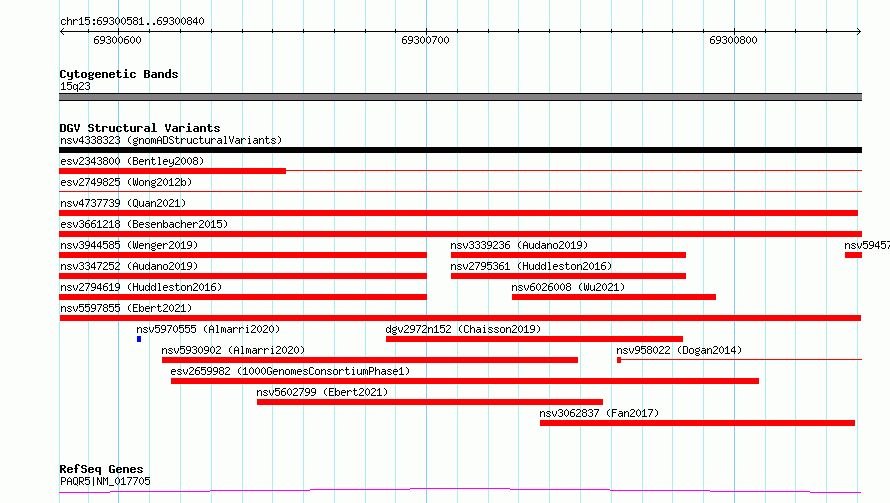Click nsv3944585 (Wenger2019) label
890x503 pixels.
[x=129, y=245]
